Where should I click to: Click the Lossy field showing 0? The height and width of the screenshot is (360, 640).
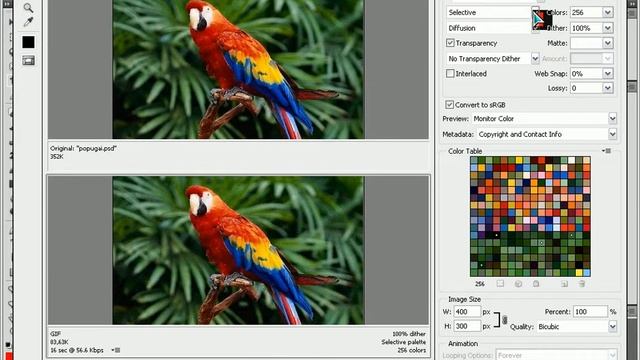tap(586, 88)
